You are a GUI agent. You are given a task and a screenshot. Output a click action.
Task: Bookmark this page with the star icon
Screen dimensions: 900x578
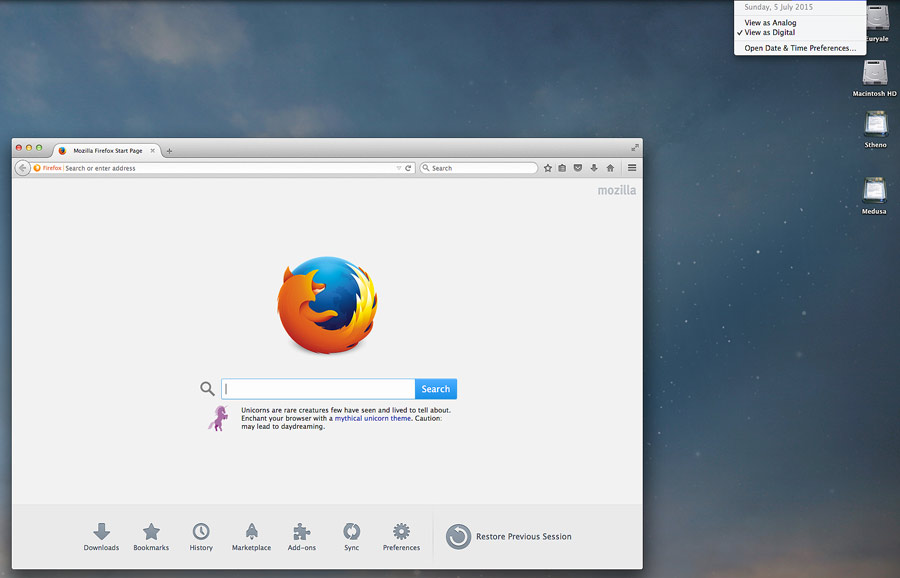coord(548,168)
